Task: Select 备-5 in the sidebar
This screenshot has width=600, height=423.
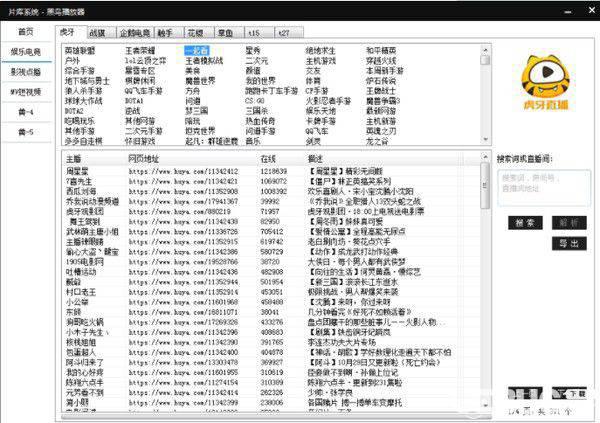Action: point(26,132)
